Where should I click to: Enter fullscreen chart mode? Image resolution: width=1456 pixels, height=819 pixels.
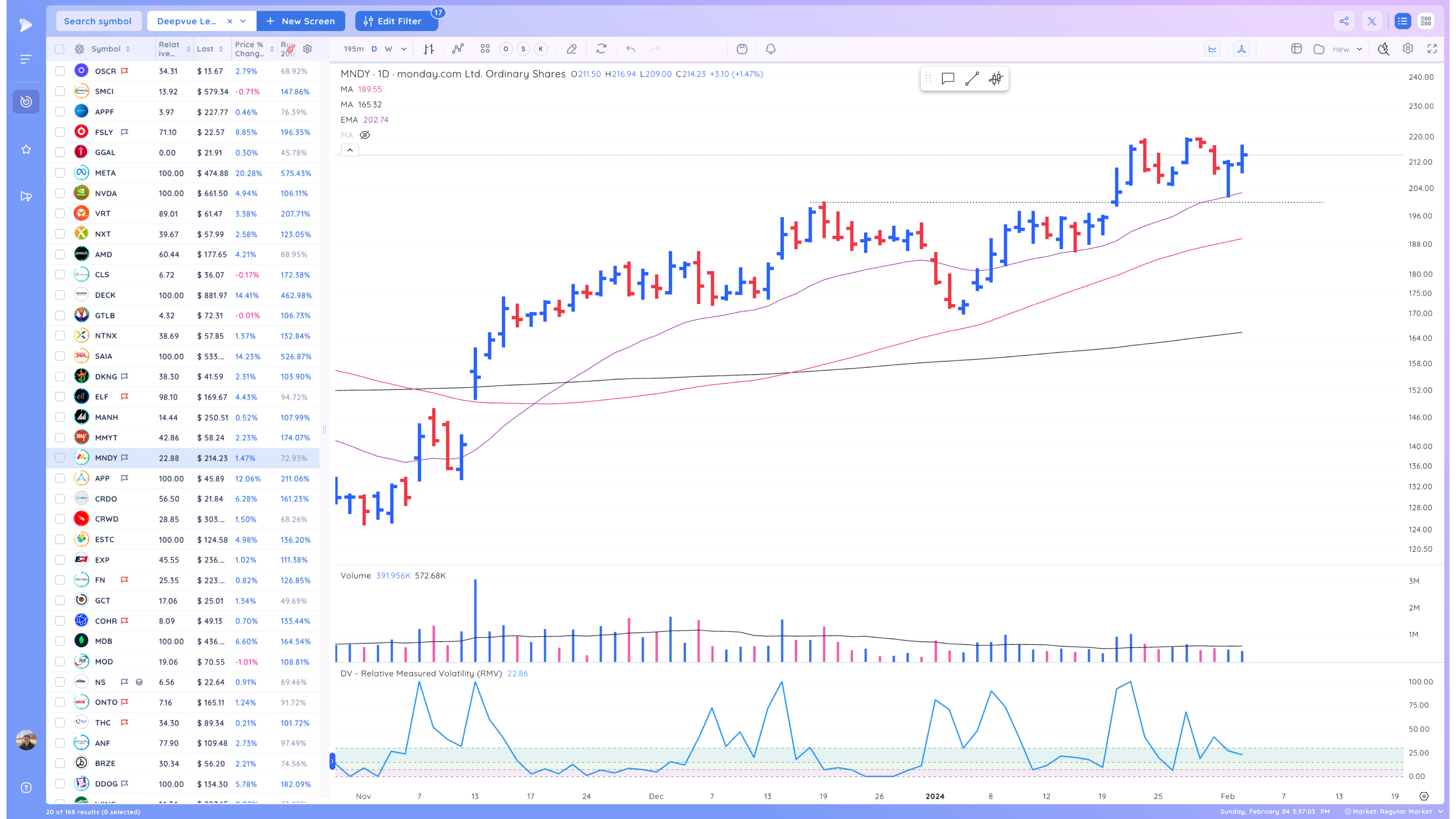pyautogui.click(x=1432, y=49)
